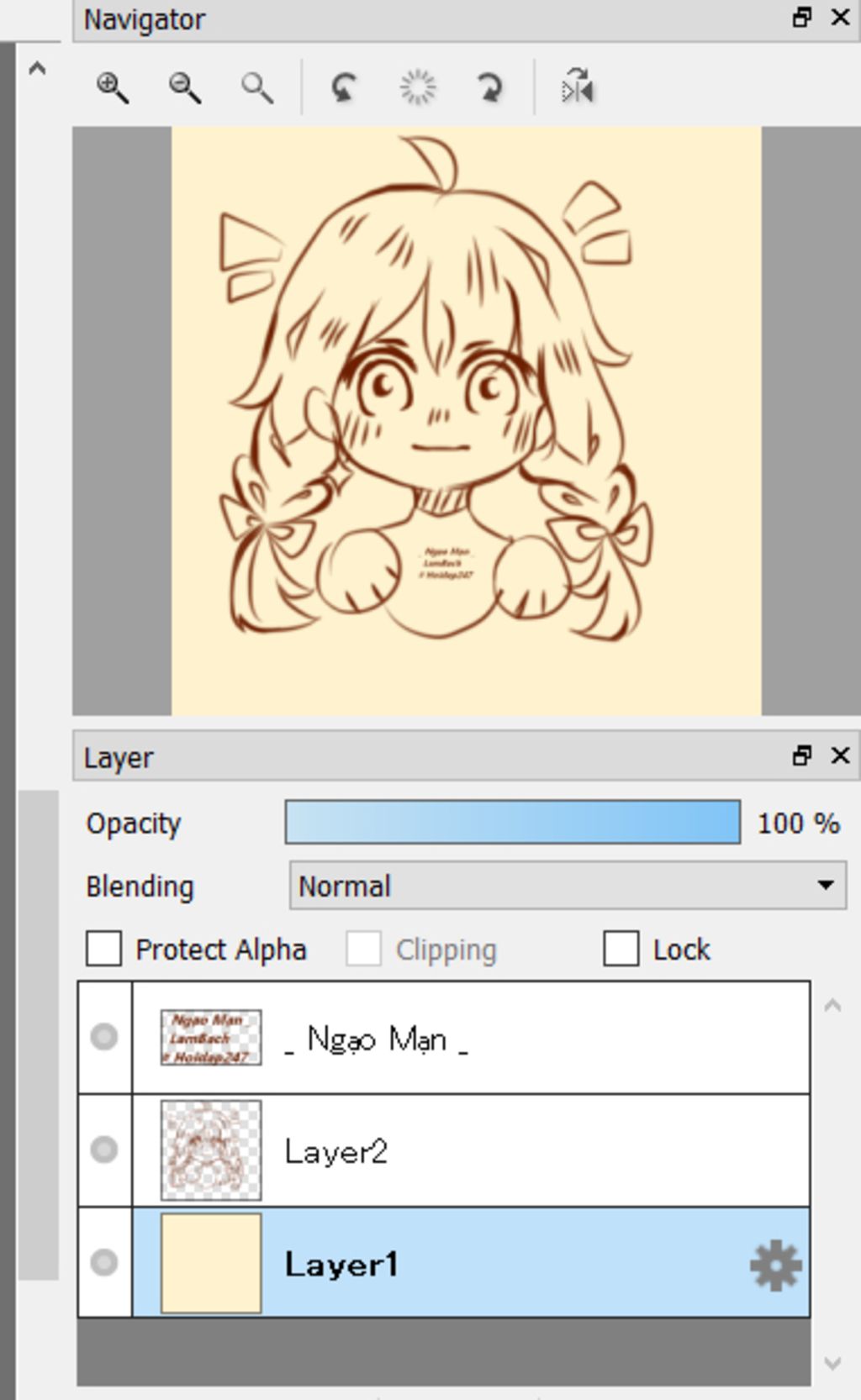The height and width of the screenshot is (1400, 861).
Task: Float the Layer panel
Action: click(x=802, y=755)
